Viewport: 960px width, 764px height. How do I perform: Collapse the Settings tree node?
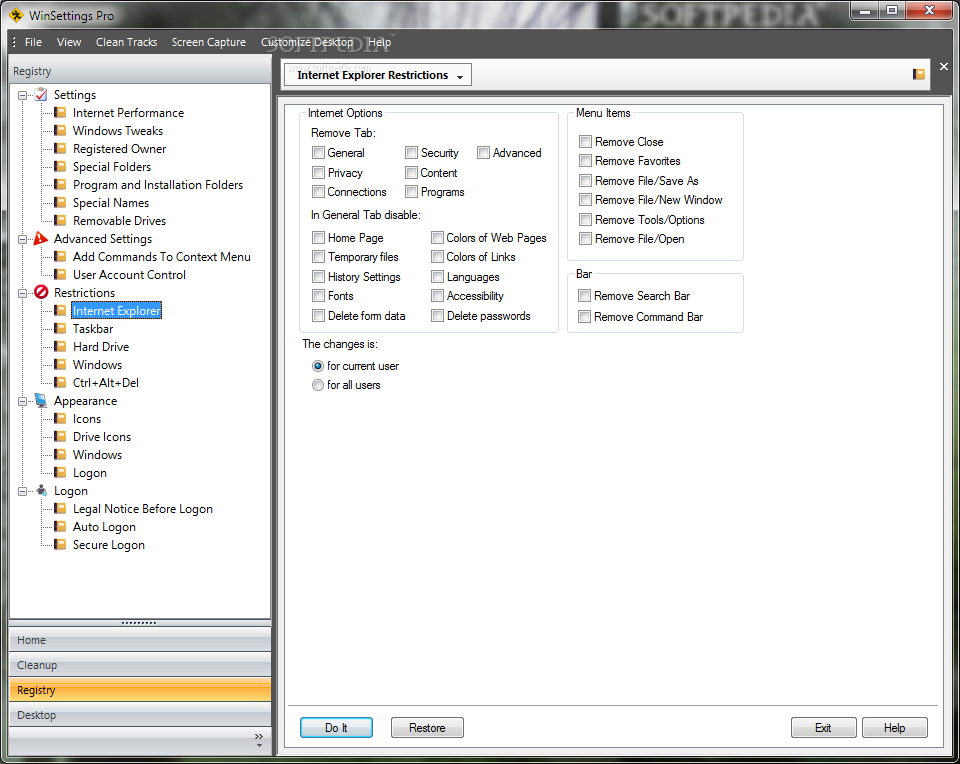pos(23,95)
